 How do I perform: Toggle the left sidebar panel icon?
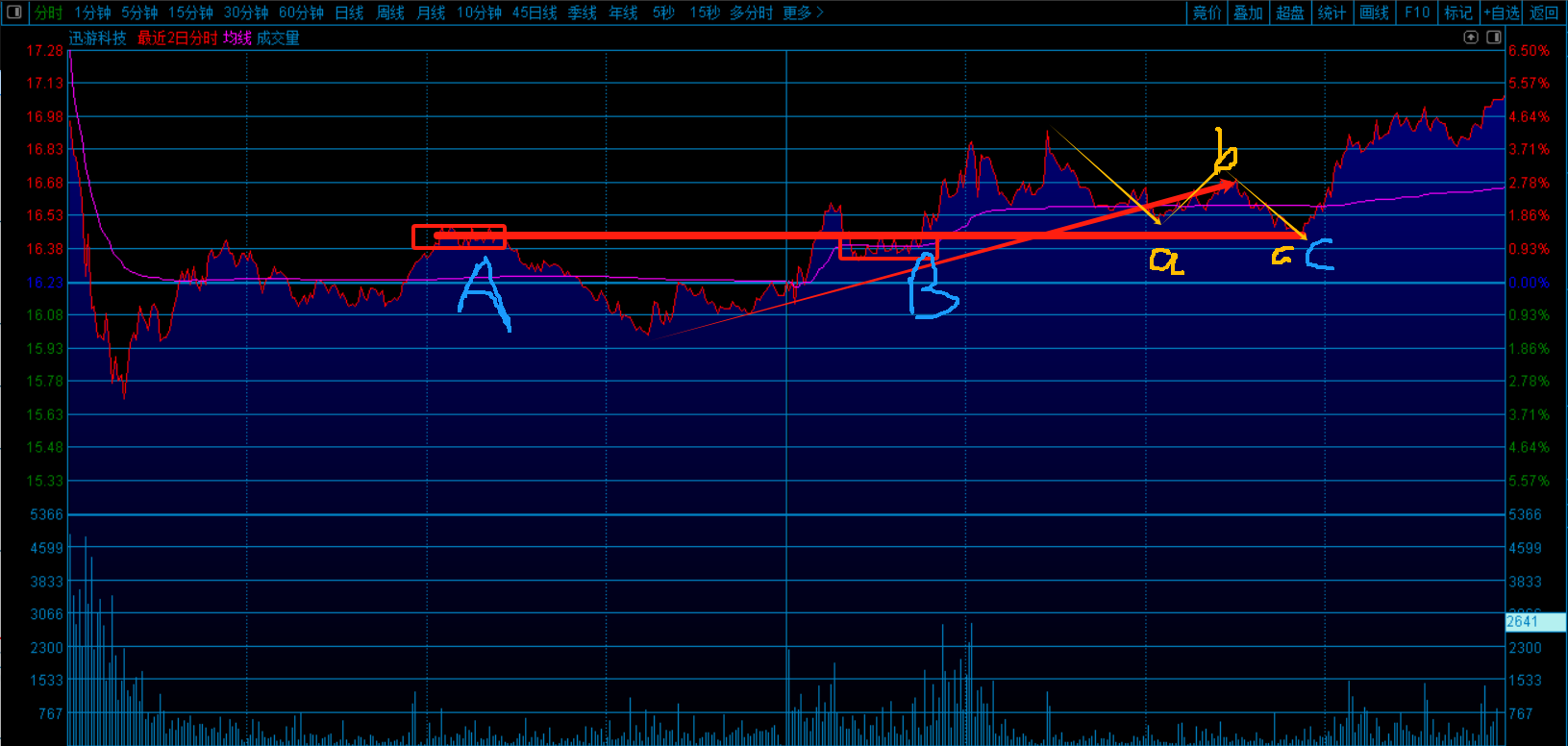tap(14, 12)
